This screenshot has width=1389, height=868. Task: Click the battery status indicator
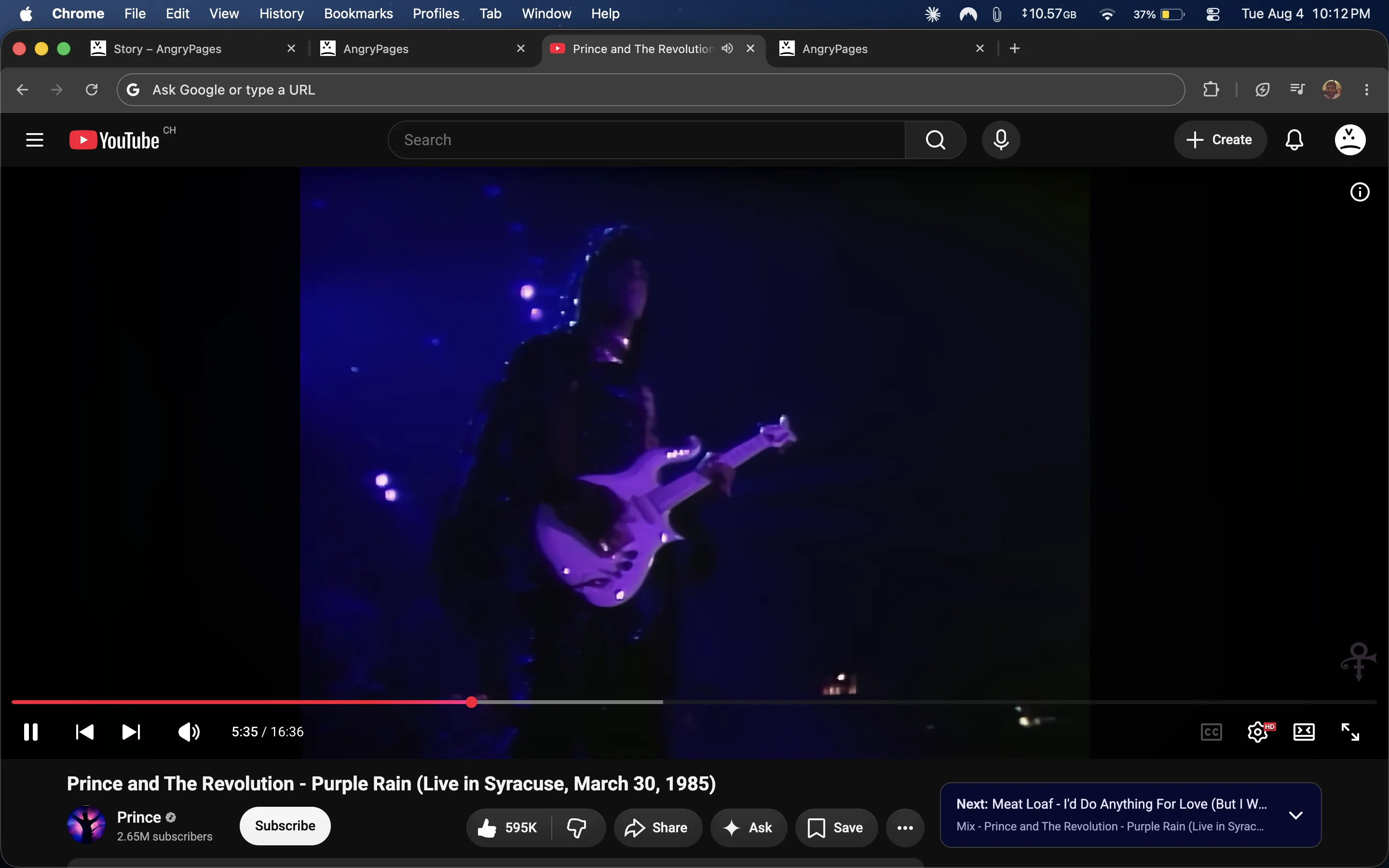[1158, 14]
